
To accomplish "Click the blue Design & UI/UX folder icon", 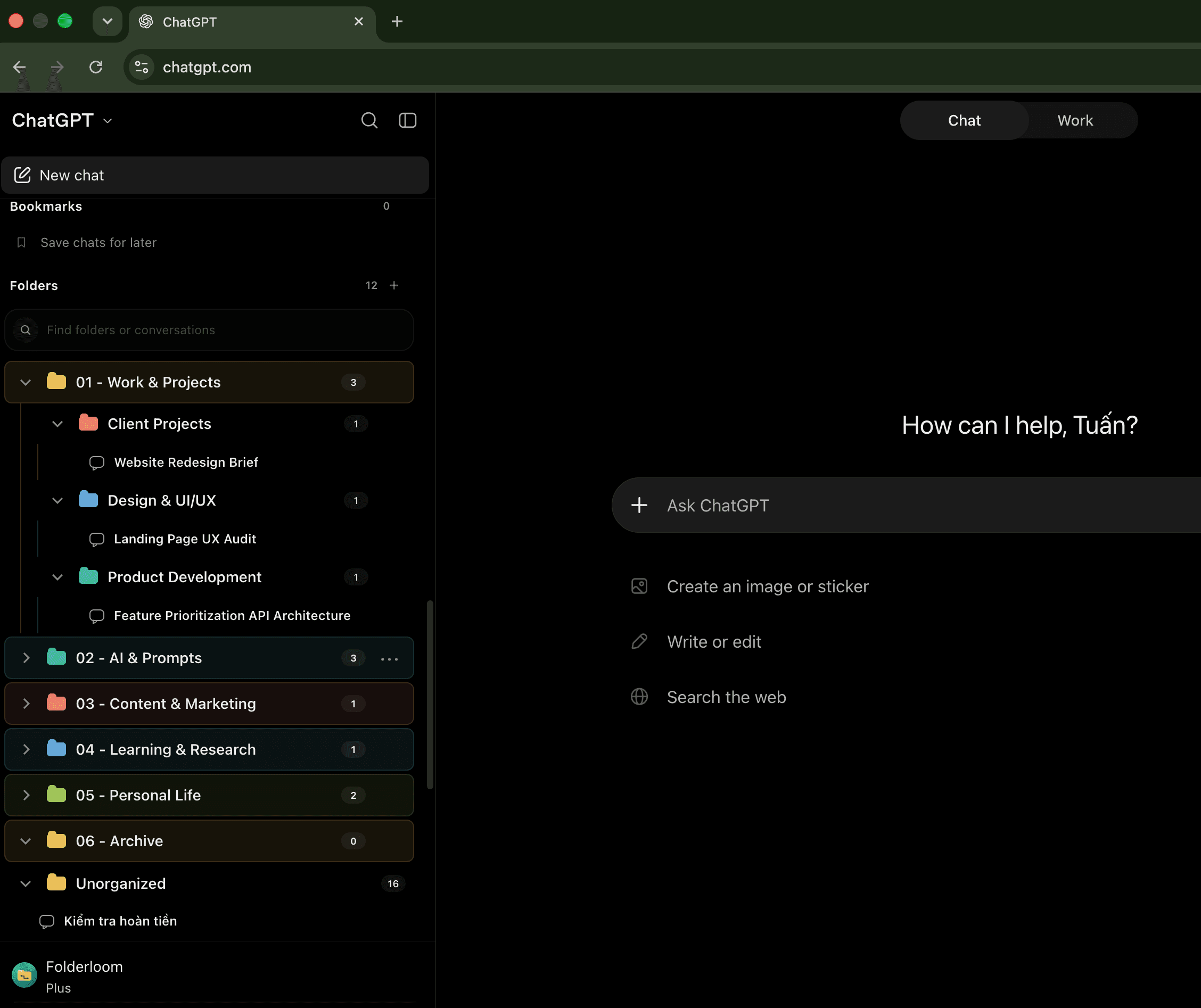I will pyautogui.click(x=88, y=500).
